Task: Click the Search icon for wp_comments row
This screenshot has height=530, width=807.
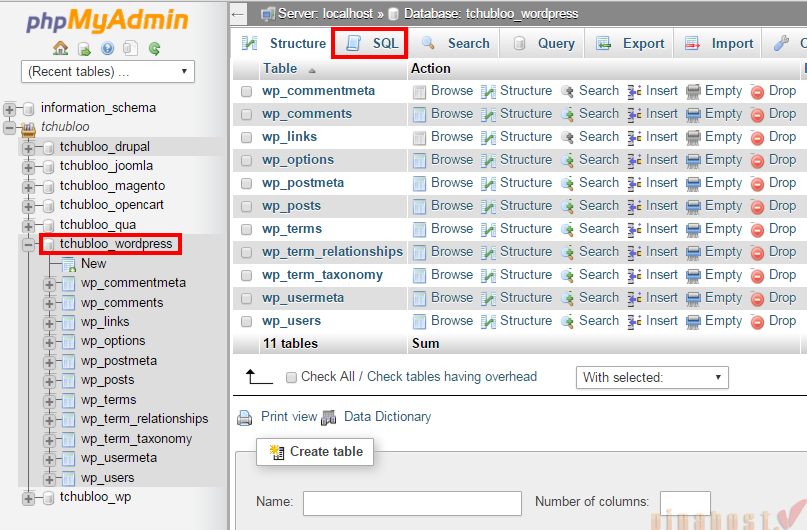Action: (567, 114)
